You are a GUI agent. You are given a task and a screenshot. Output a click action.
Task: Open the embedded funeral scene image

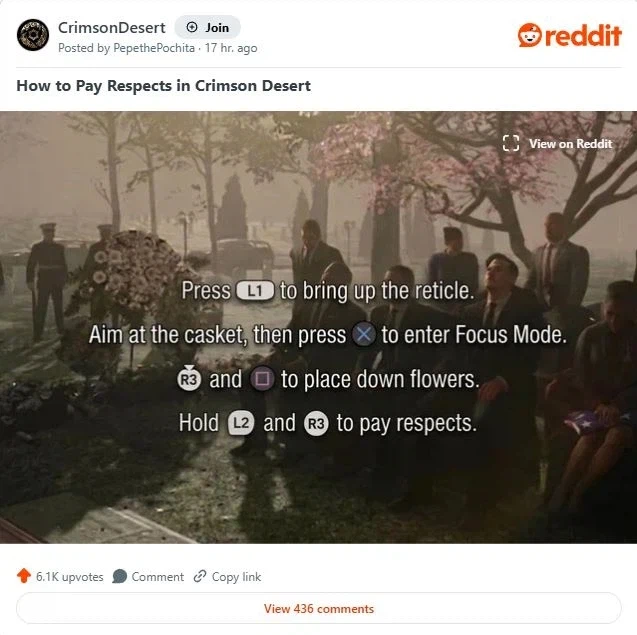pos(318,327)
